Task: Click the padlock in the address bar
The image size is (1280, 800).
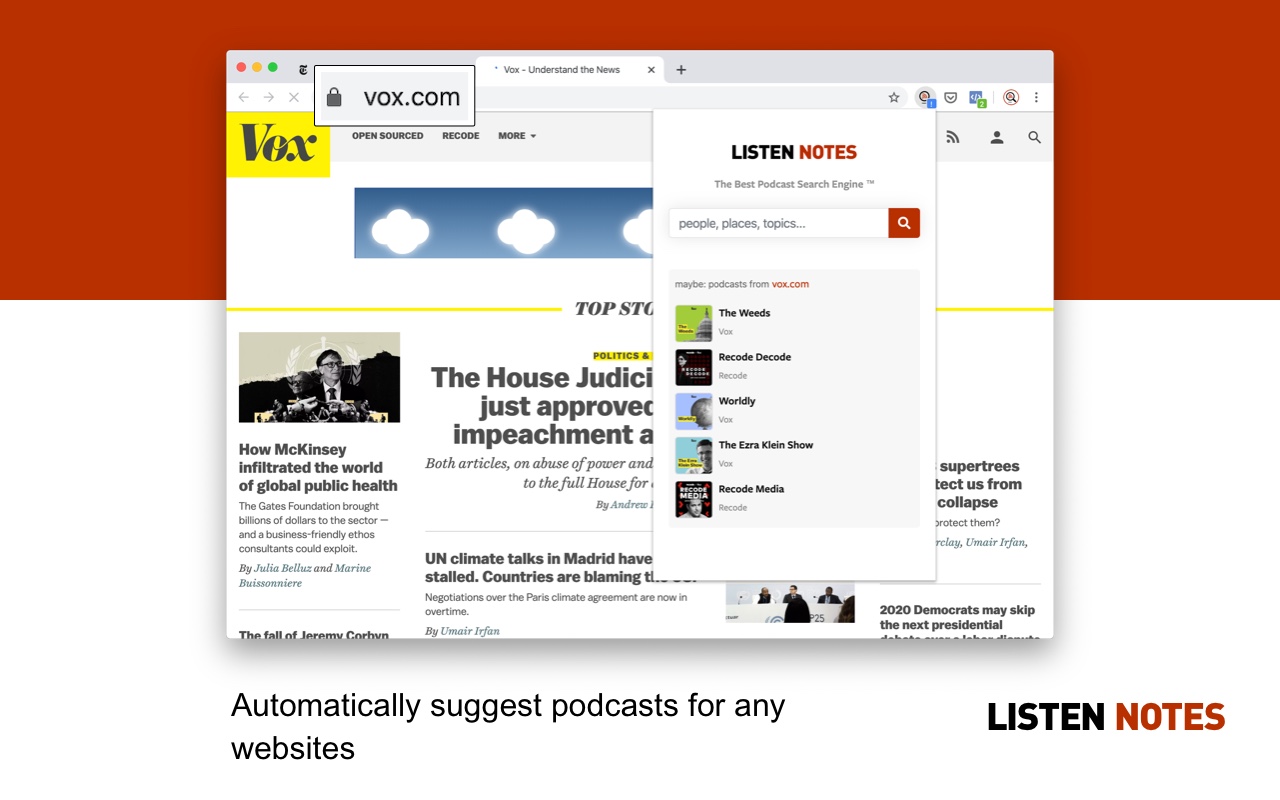Action: [x=335, y=96]
